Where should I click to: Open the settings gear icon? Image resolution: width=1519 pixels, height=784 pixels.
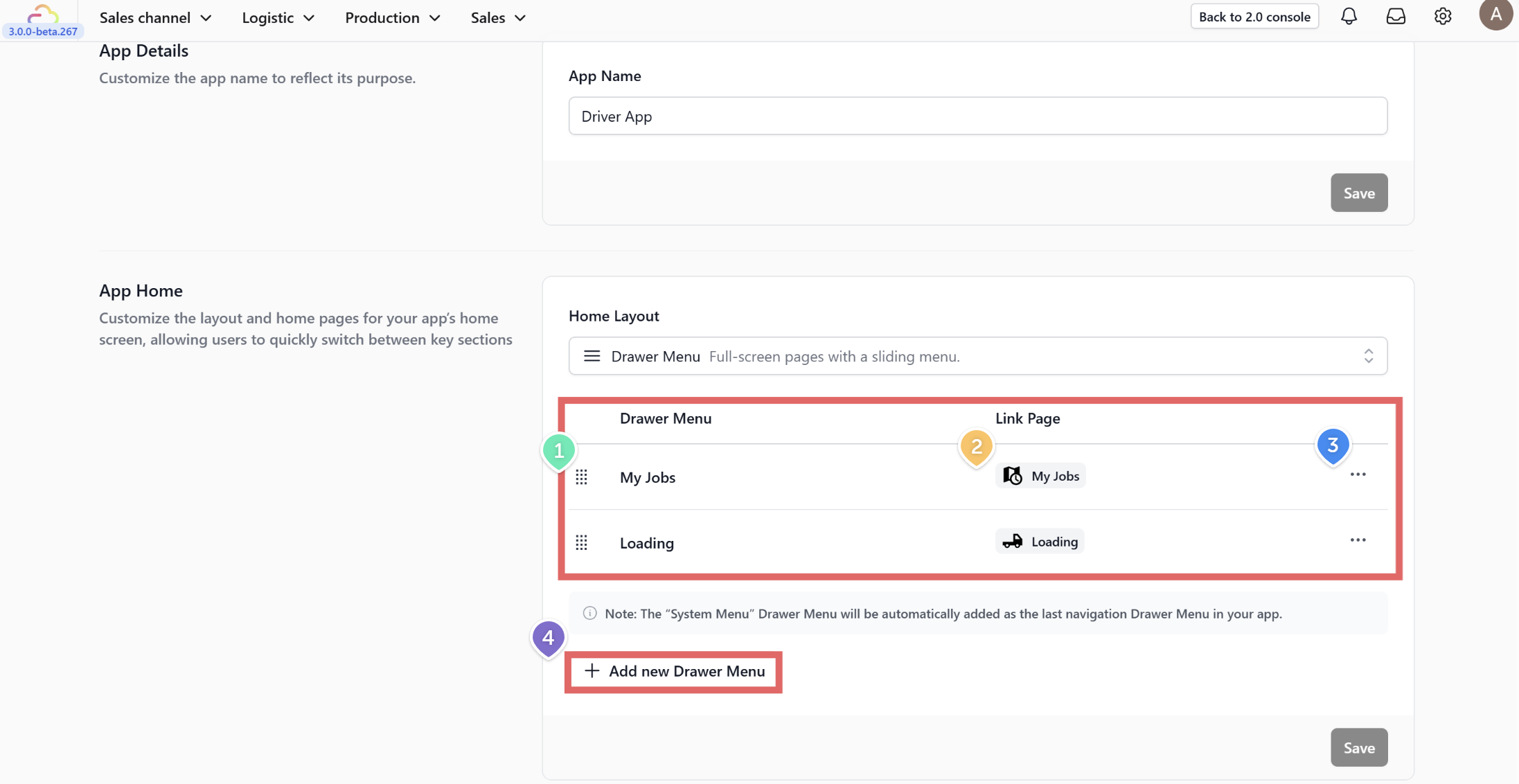tap(1443, 17)
